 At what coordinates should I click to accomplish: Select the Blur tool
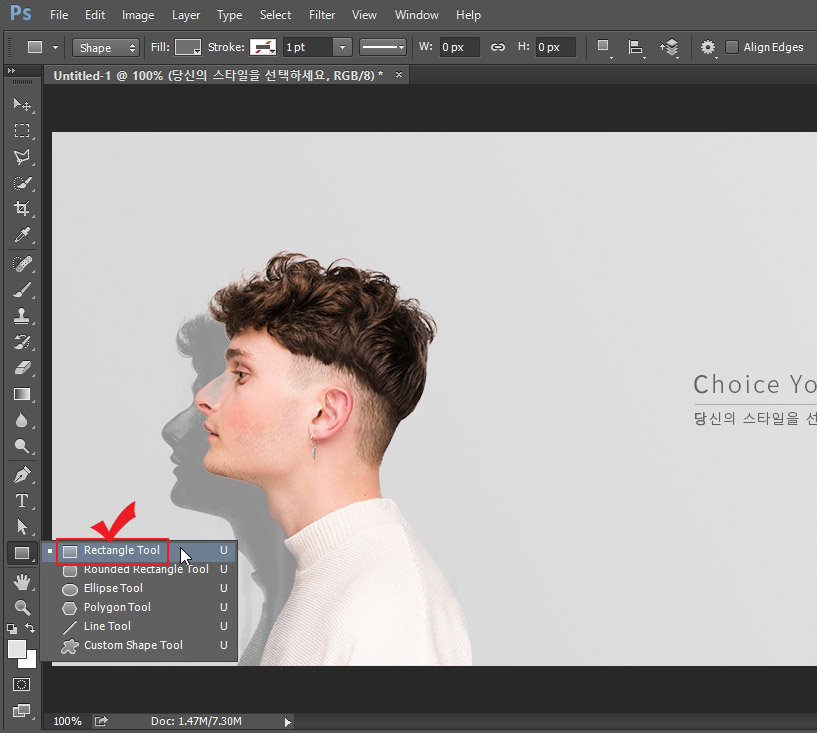tap(22, 420)
